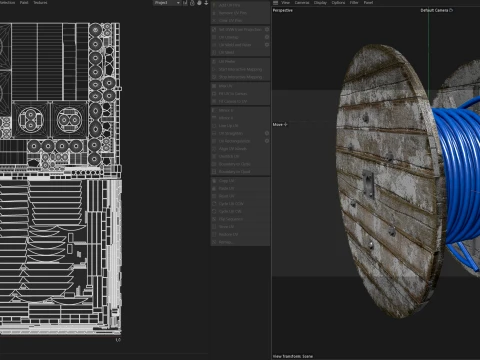Open gear options for UV Weld and Relax

[x=267, y=45]
